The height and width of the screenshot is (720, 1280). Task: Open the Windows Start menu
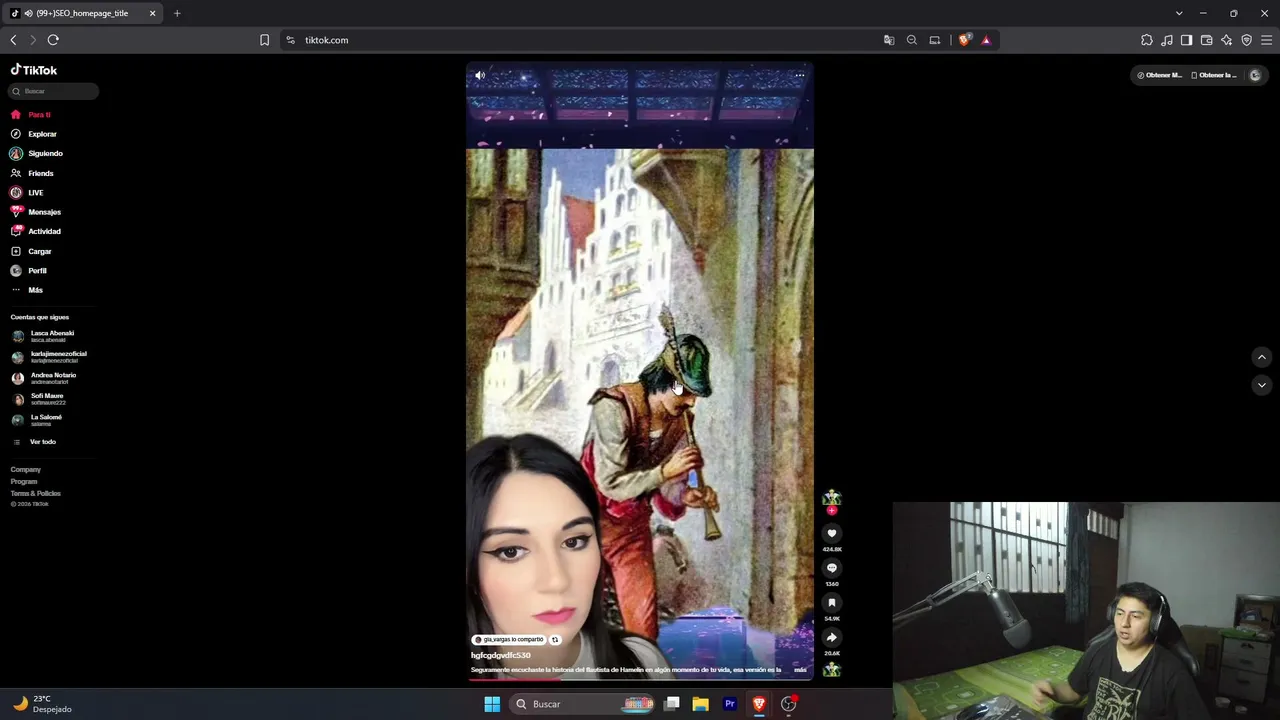[492, 704]
